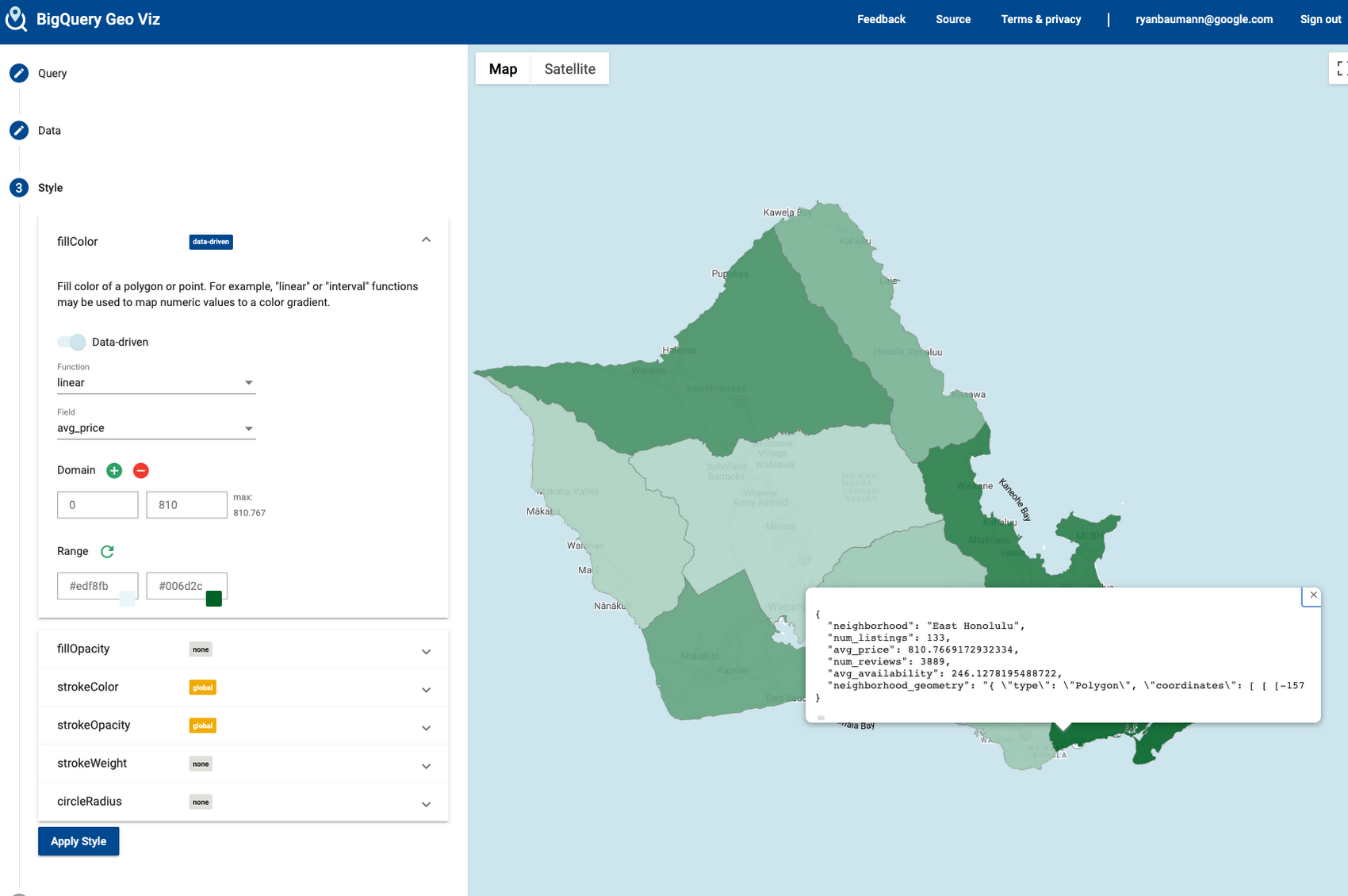Open the Feedback link
1348x896 pixels.
[x=881, y=19]
